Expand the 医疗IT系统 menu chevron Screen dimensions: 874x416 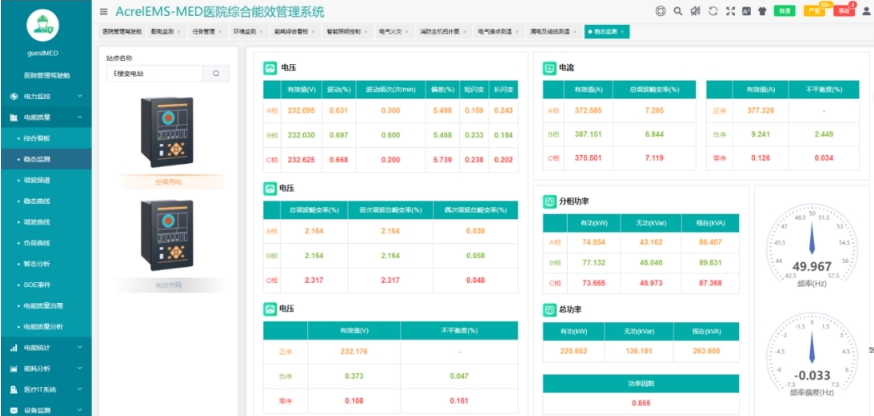[x=80, y=389]
